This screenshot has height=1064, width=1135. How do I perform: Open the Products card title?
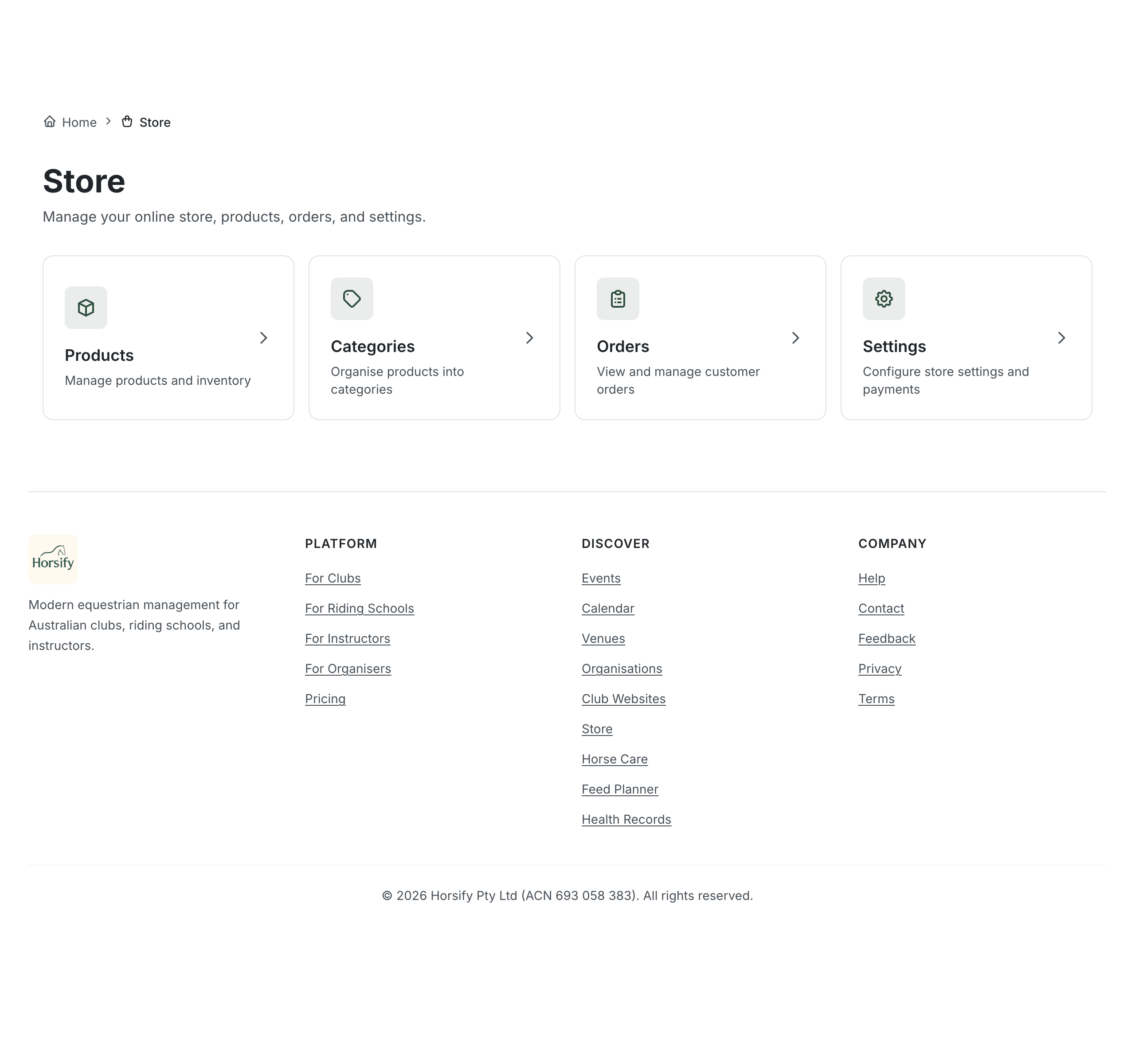pyautogui.click(x=99, y=355)
